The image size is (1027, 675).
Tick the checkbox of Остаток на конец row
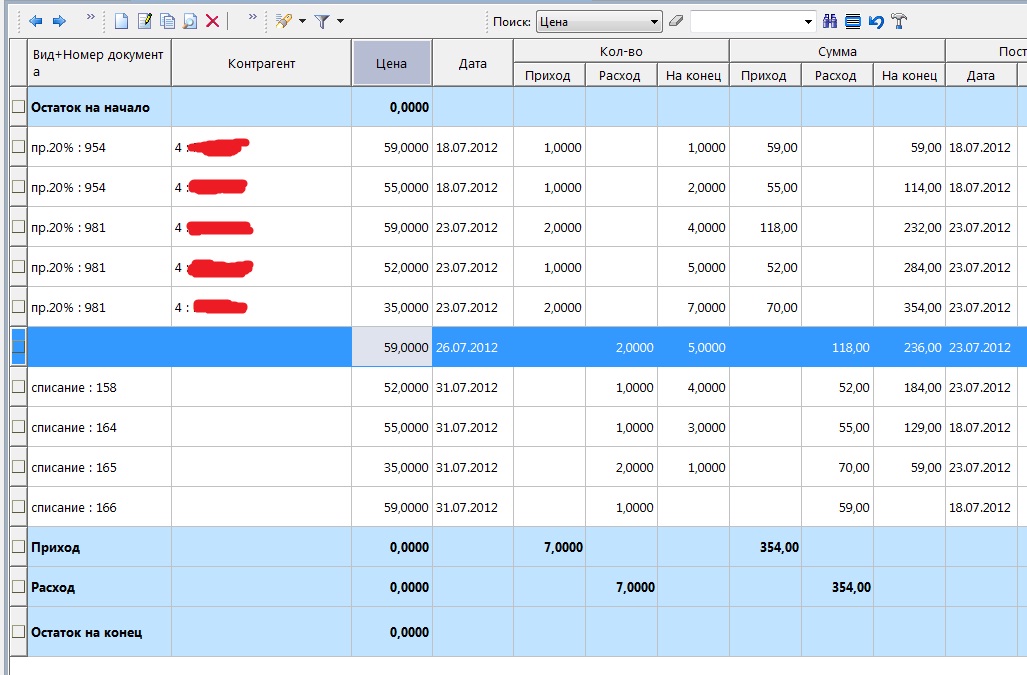18,631
